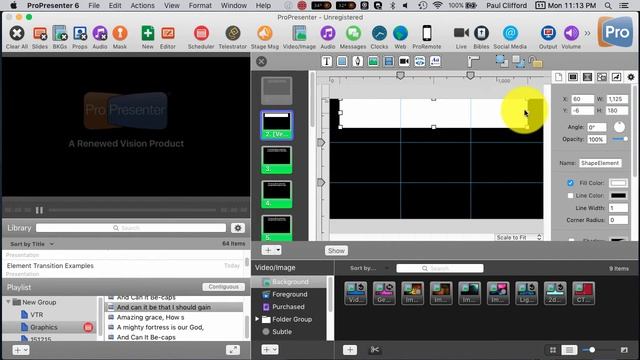This screenshot has height=360, width=640.
Task: Select the Text element tool in editor
Action: click(327, 61)
